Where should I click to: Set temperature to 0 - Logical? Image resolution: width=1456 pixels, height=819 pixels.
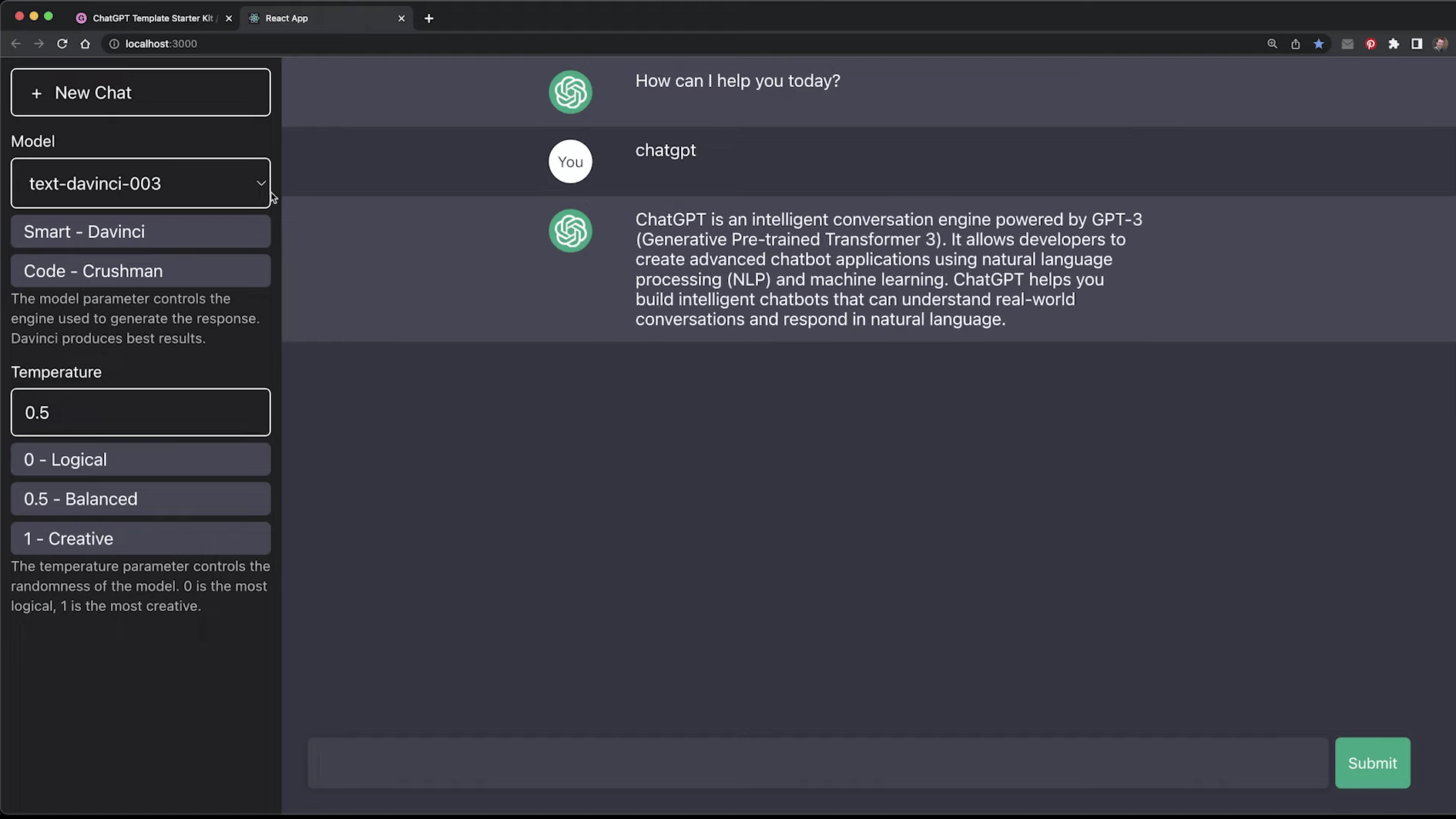click(x=141, y=460)
